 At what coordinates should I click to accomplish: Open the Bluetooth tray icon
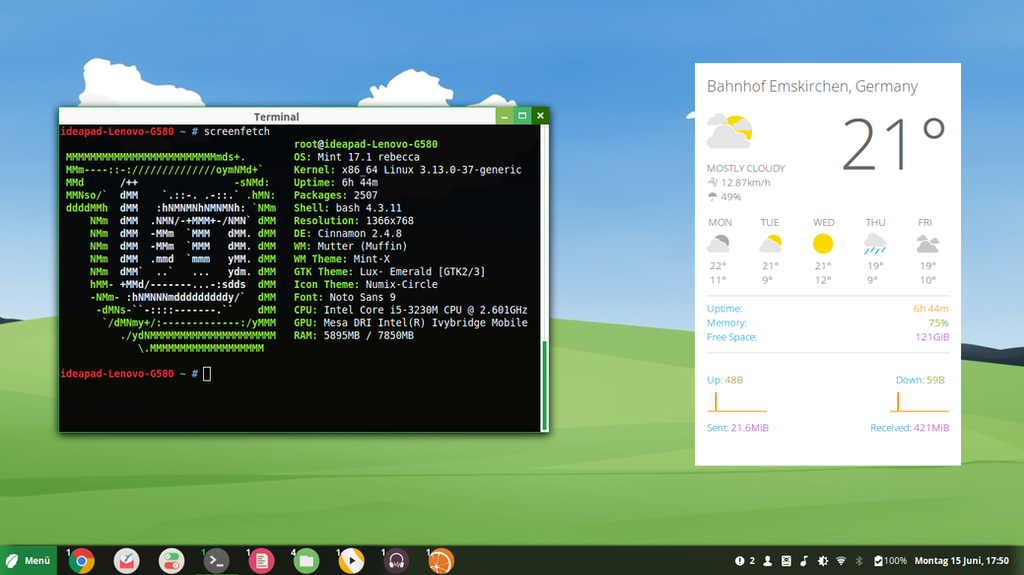(859, 561)
